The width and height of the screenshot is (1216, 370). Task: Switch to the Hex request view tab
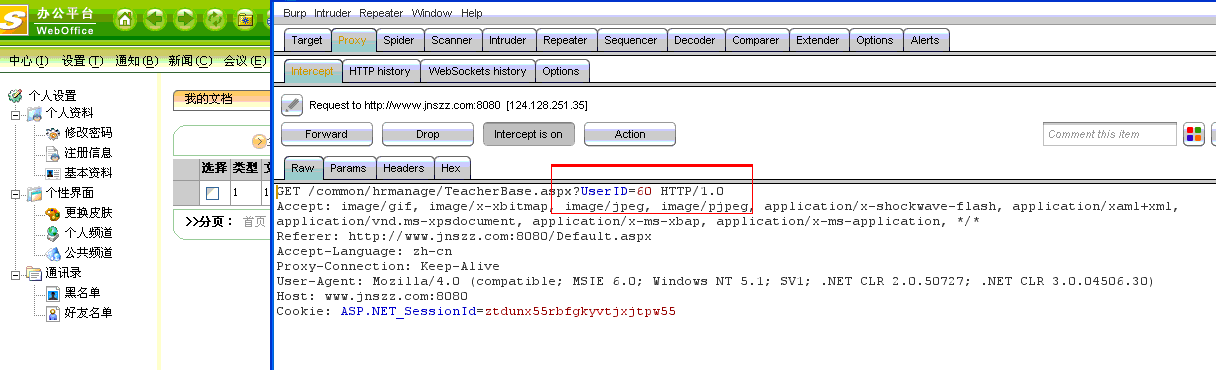coord(451,168)
